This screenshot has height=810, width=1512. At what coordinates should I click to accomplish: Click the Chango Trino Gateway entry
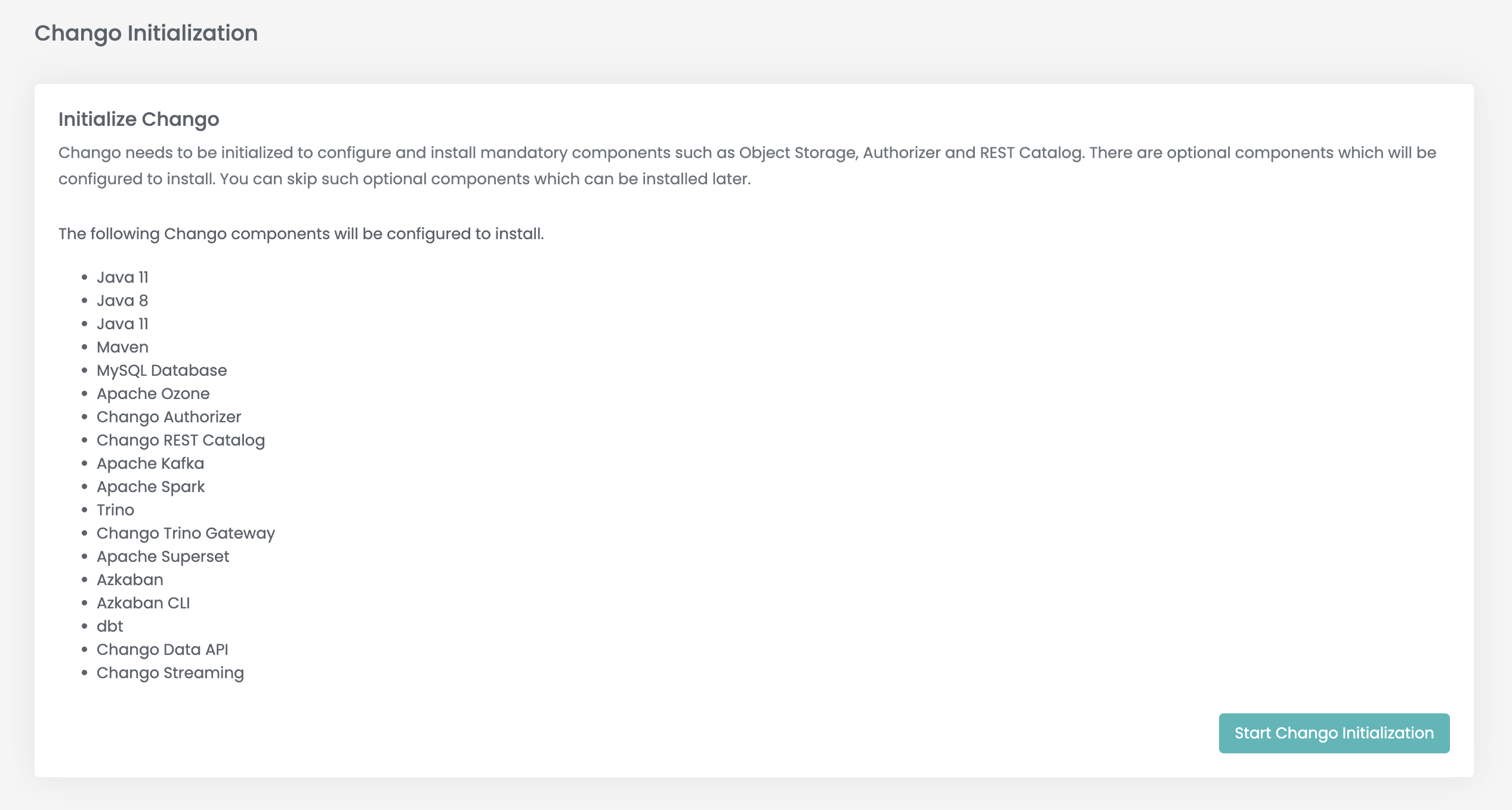[186, 533]
